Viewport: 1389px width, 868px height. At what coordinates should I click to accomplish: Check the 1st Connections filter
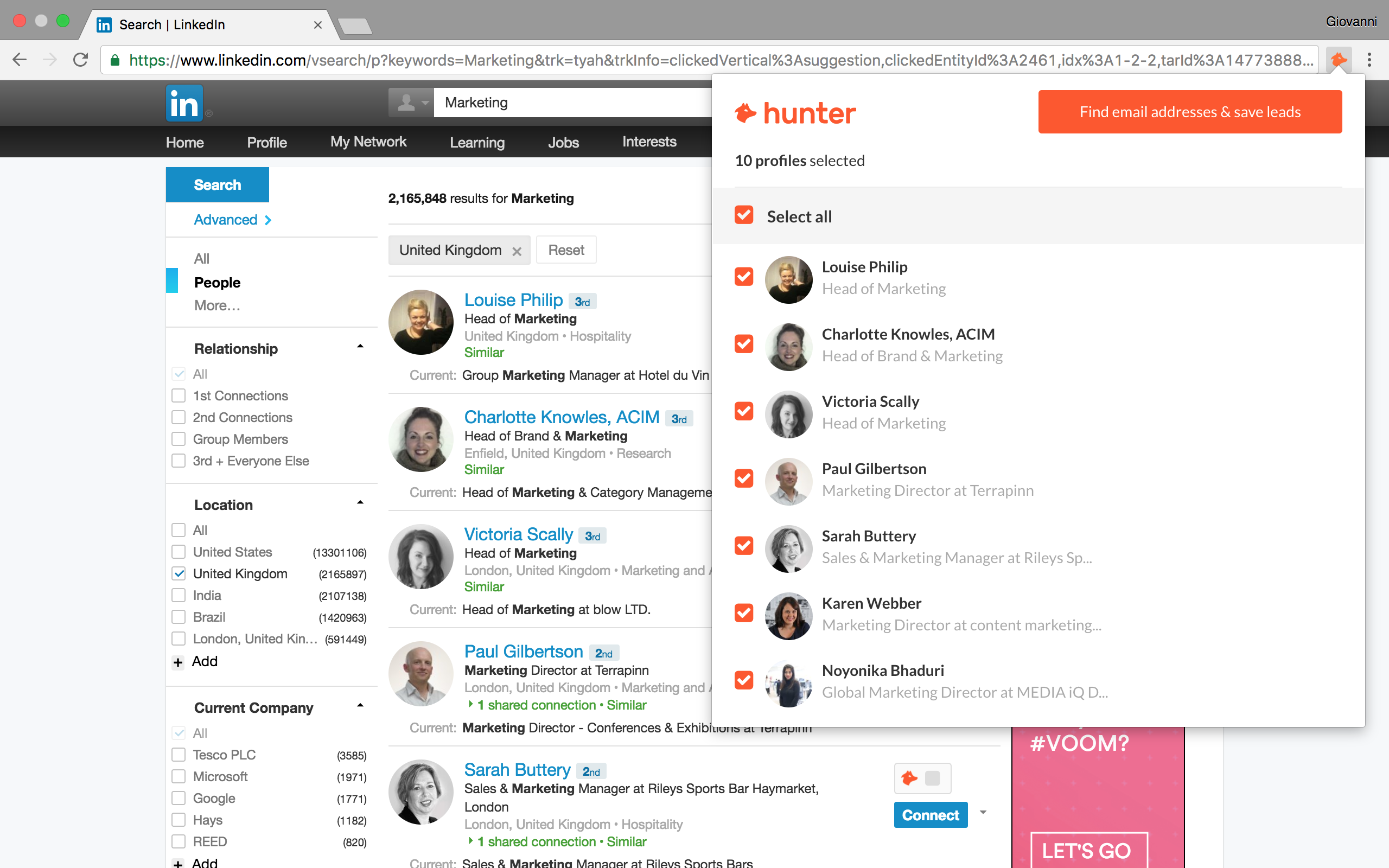[x=179, y=395]
